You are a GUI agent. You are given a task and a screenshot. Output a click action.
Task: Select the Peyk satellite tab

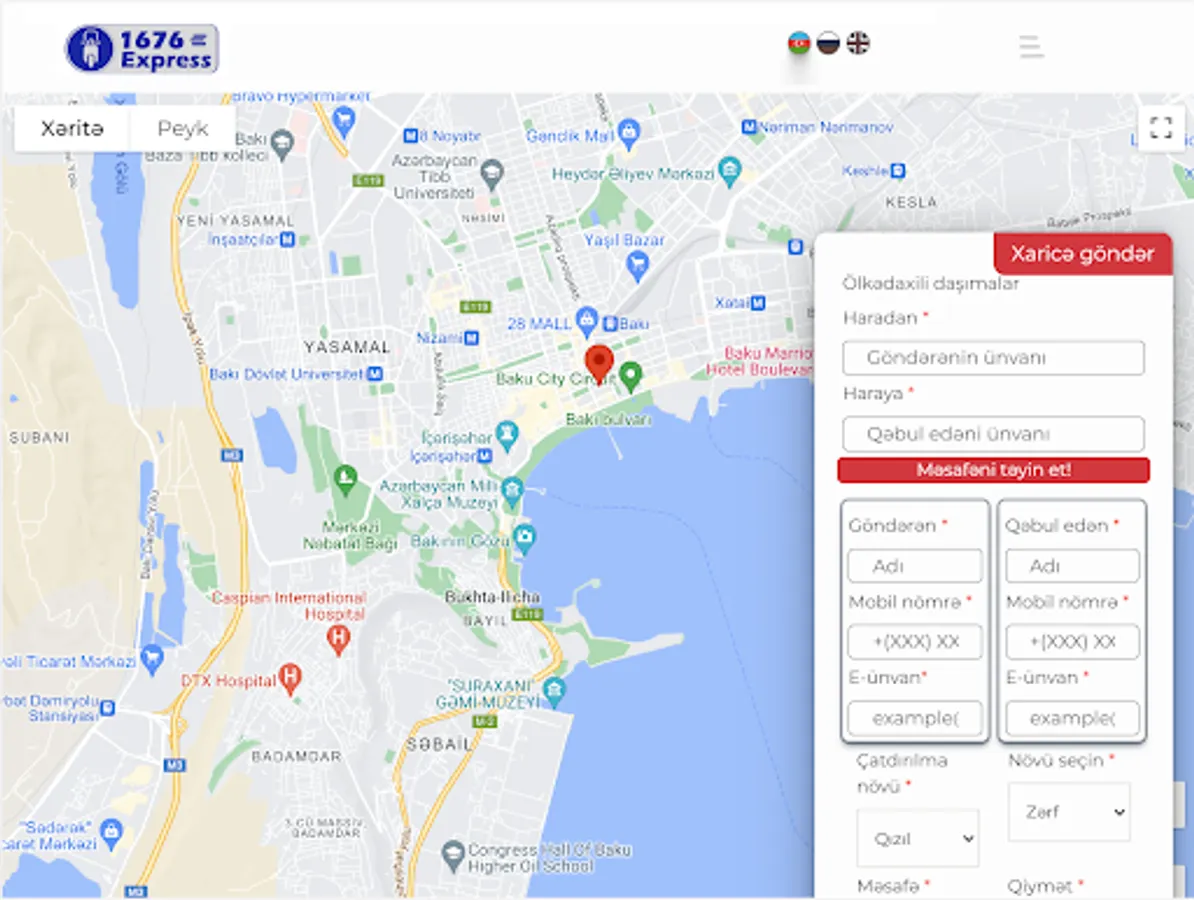[x=183, y=128]
